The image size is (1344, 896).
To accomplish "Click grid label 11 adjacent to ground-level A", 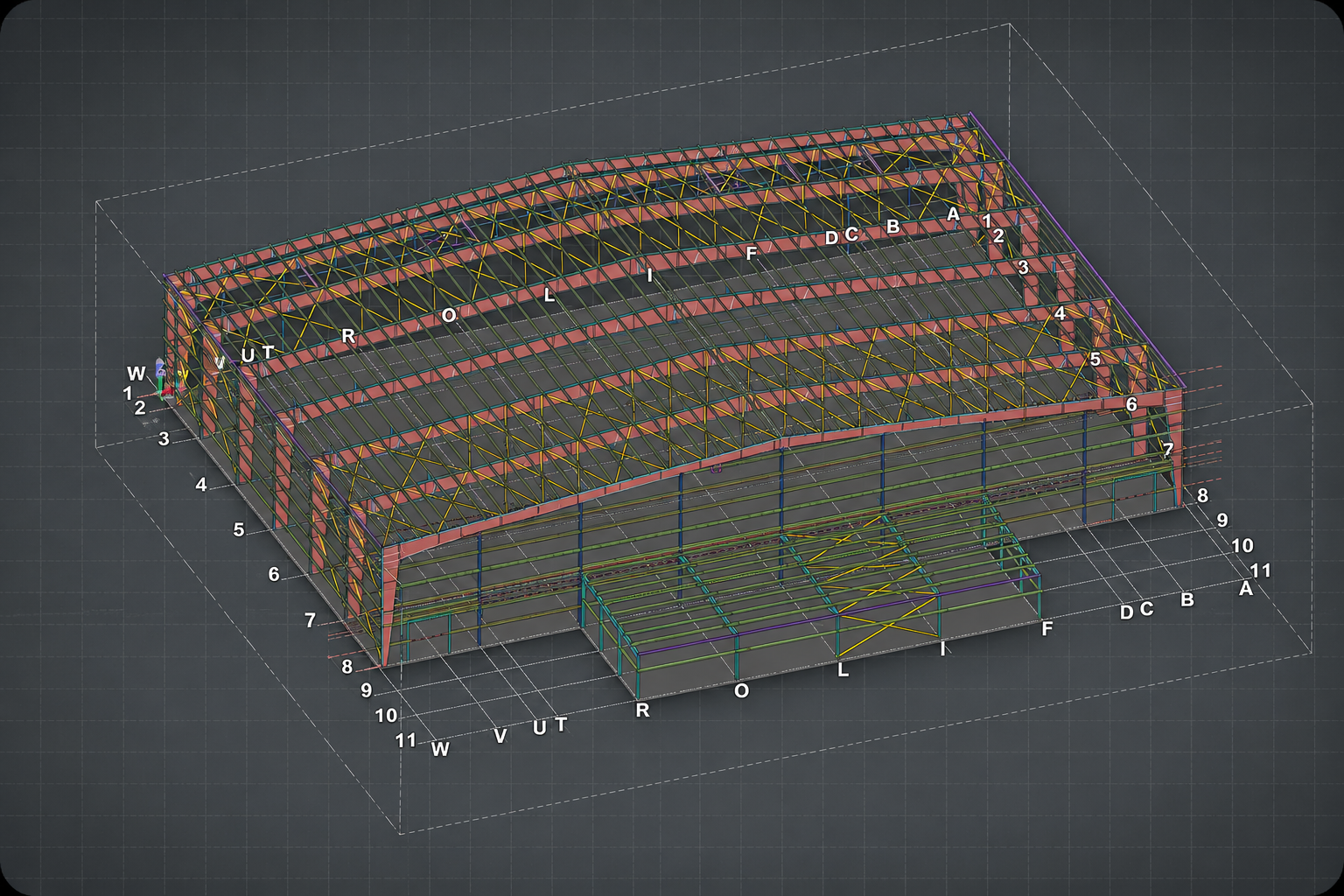I will point(1260,570).
